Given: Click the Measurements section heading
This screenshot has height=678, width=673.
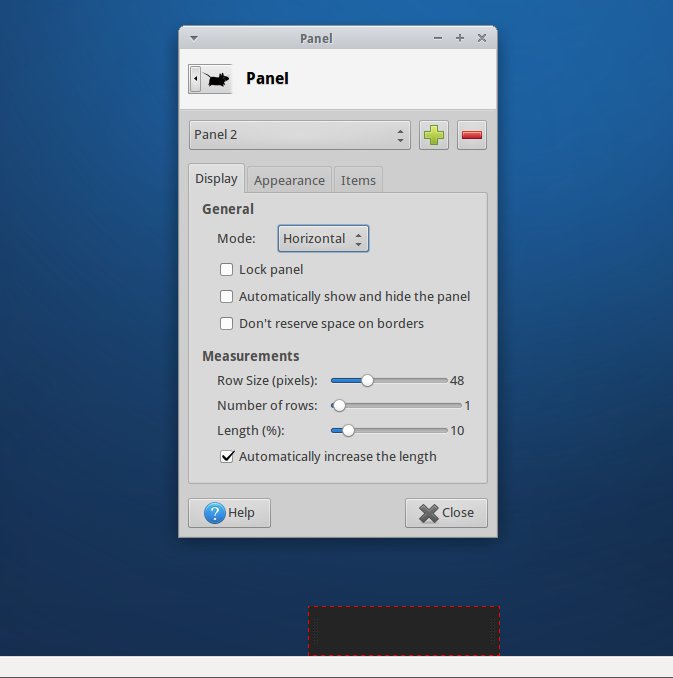Looking at the screenshot, I should click(251, 356).
